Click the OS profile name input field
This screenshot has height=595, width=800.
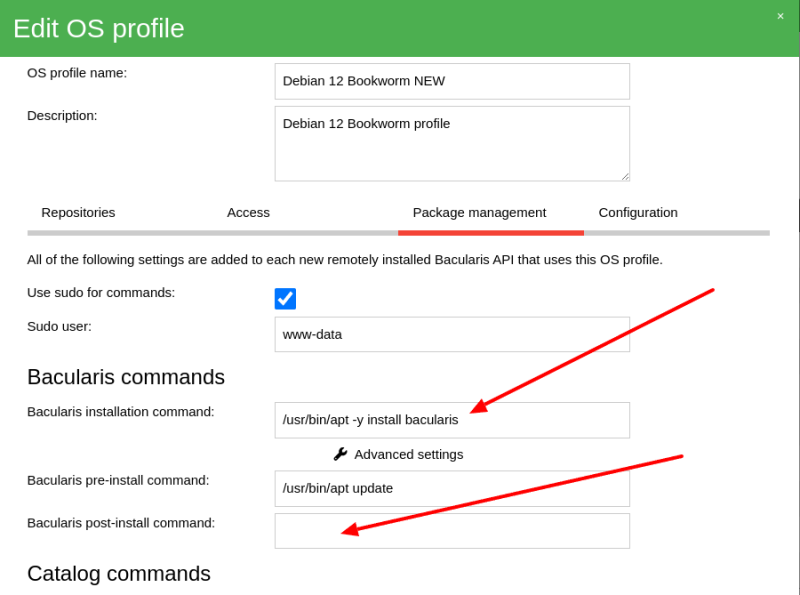[x=452, y=81]
